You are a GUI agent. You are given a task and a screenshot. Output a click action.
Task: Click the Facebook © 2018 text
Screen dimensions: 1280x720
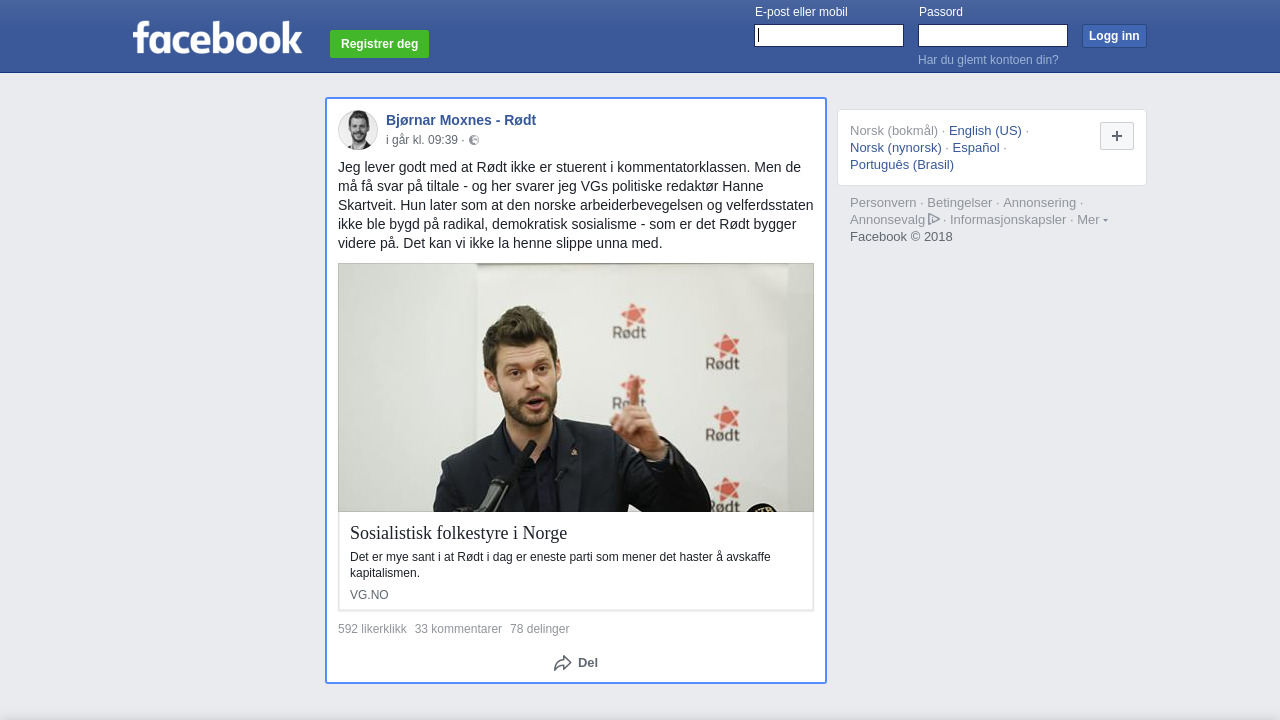[901, 237]
